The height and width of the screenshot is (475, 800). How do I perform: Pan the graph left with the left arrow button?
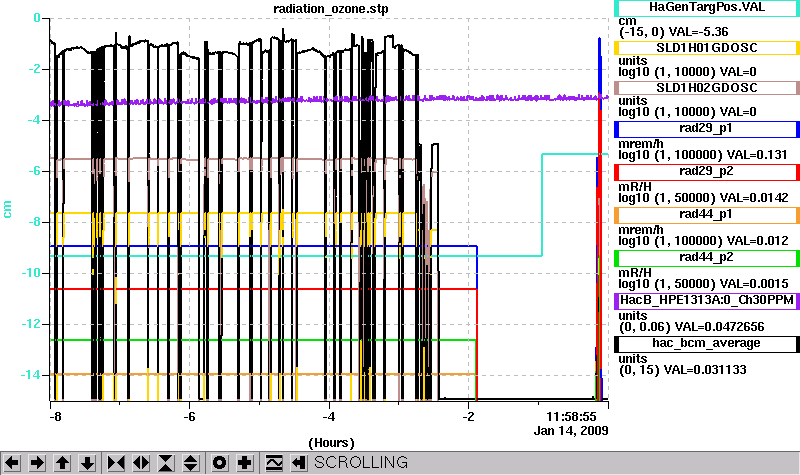tap(12, 463)
